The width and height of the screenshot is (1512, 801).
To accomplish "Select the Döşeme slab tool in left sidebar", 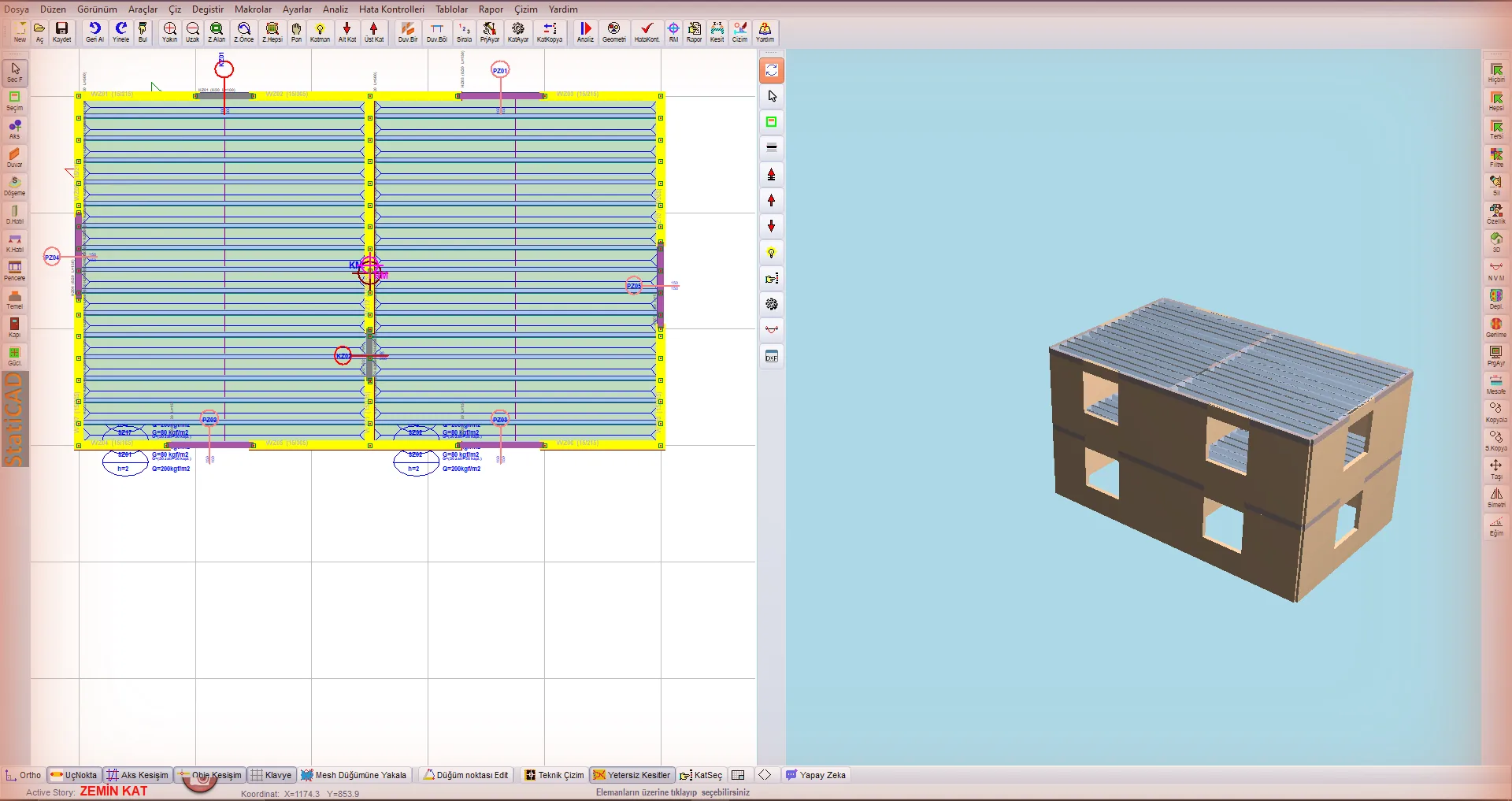I will 15,186.
